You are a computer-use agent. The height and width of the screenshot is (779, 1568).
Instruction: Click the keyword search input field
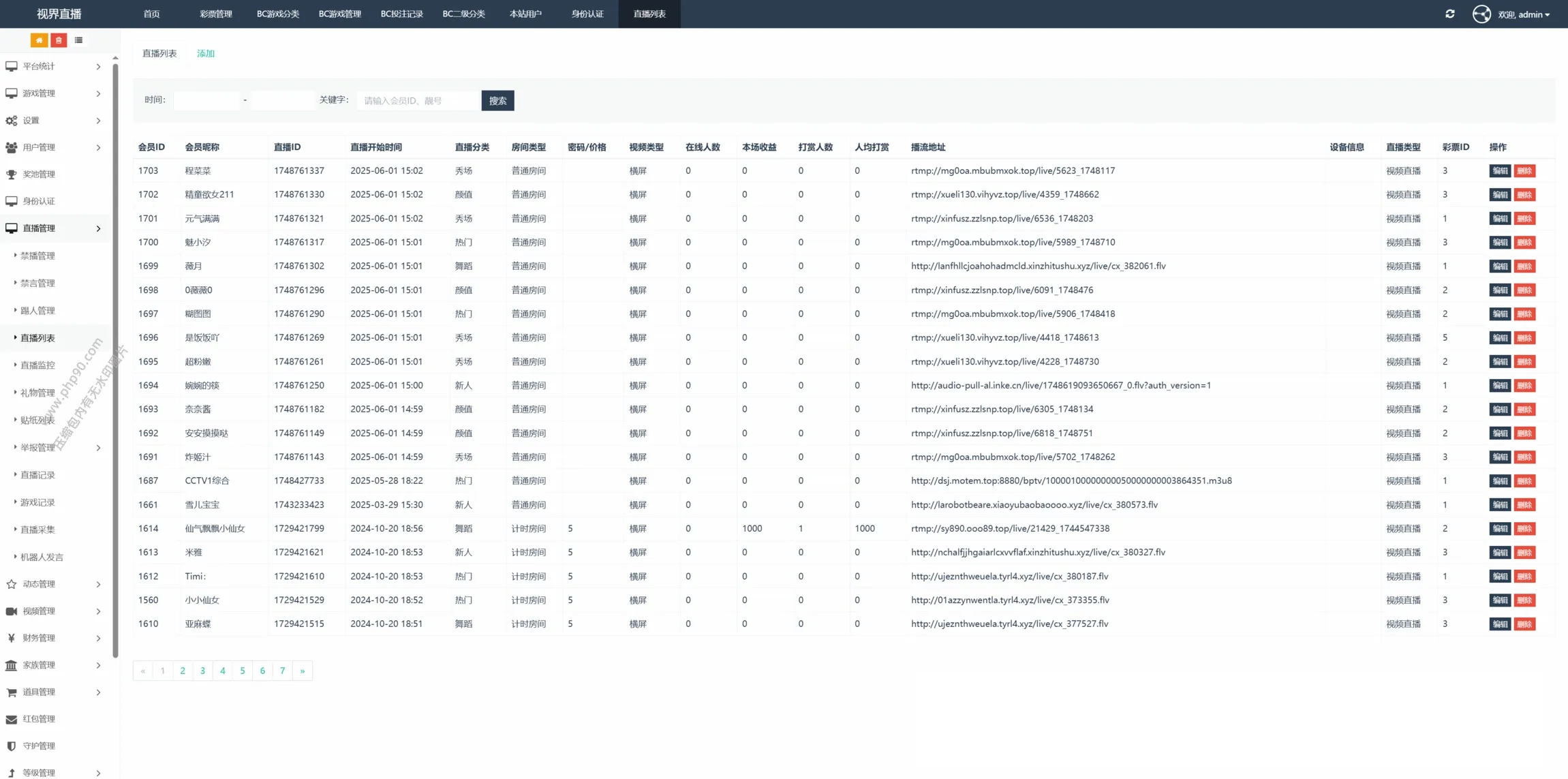tap(418, 101)
